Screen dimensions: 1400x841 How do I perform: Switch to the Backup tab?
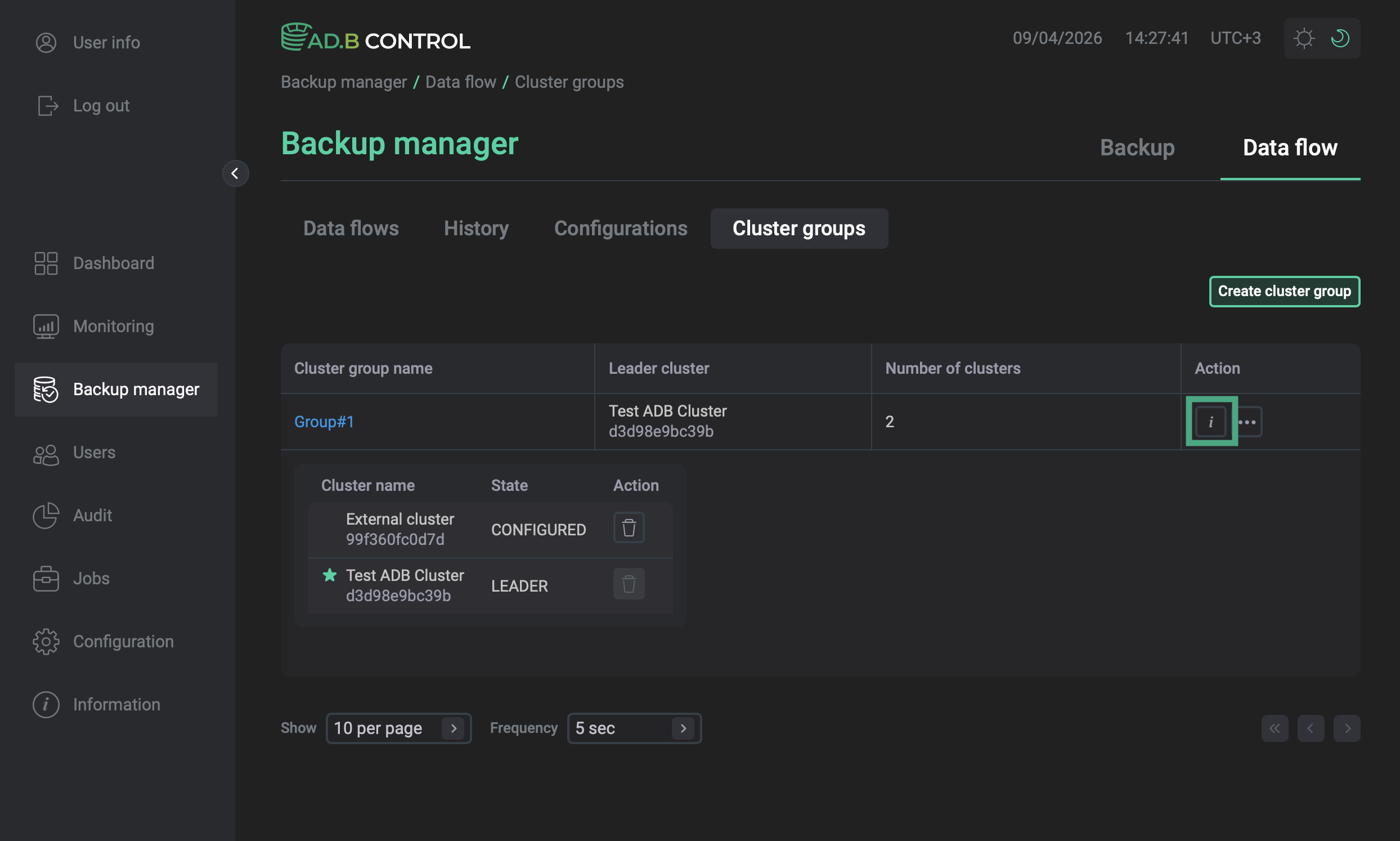click(1137, 148)
